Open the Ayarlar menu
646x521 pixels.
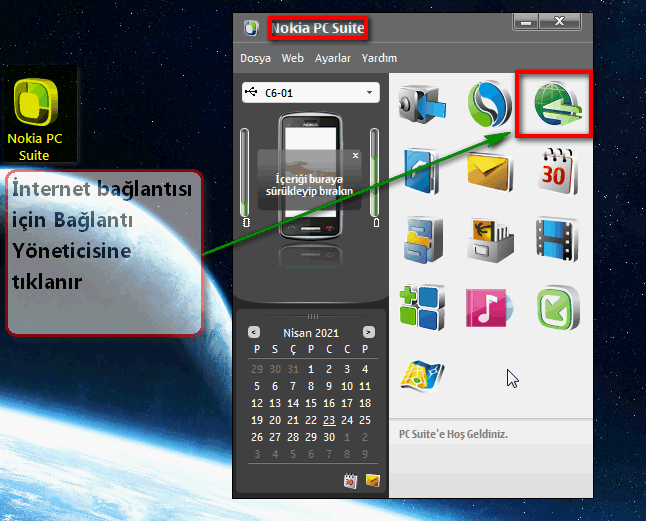pos(332,58)
